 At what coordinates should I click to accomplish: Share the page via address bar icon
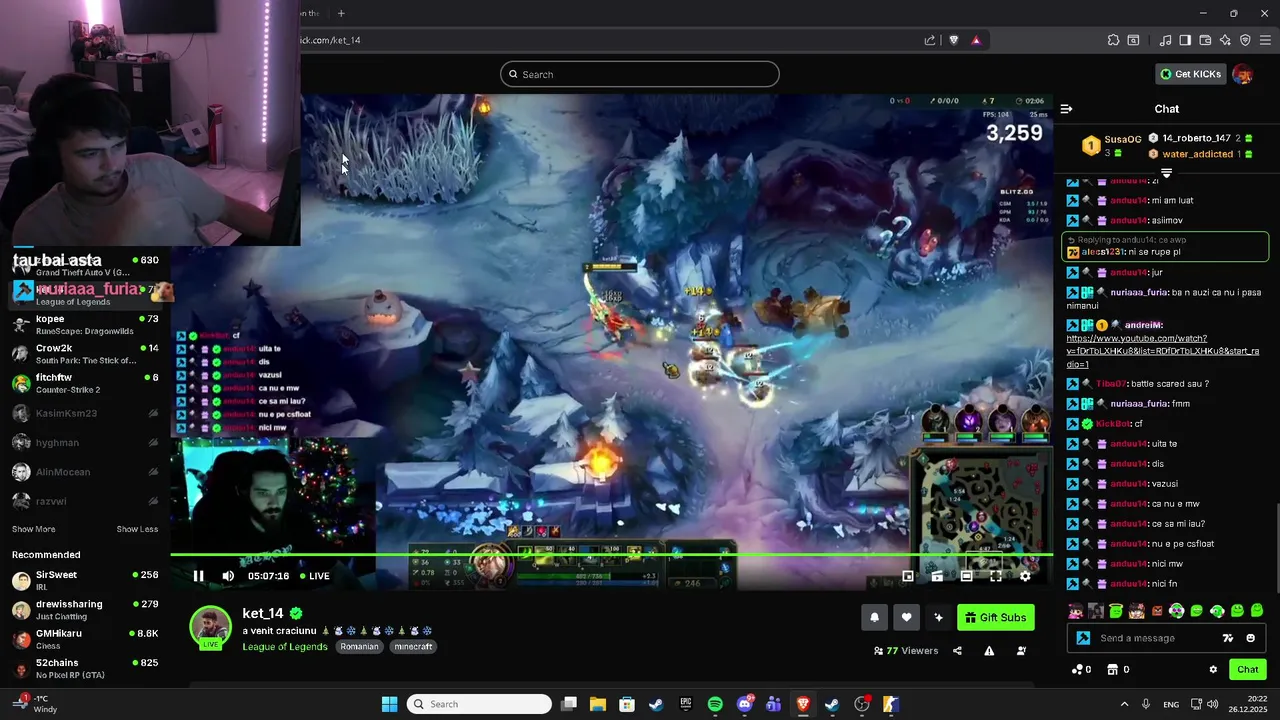930,40
